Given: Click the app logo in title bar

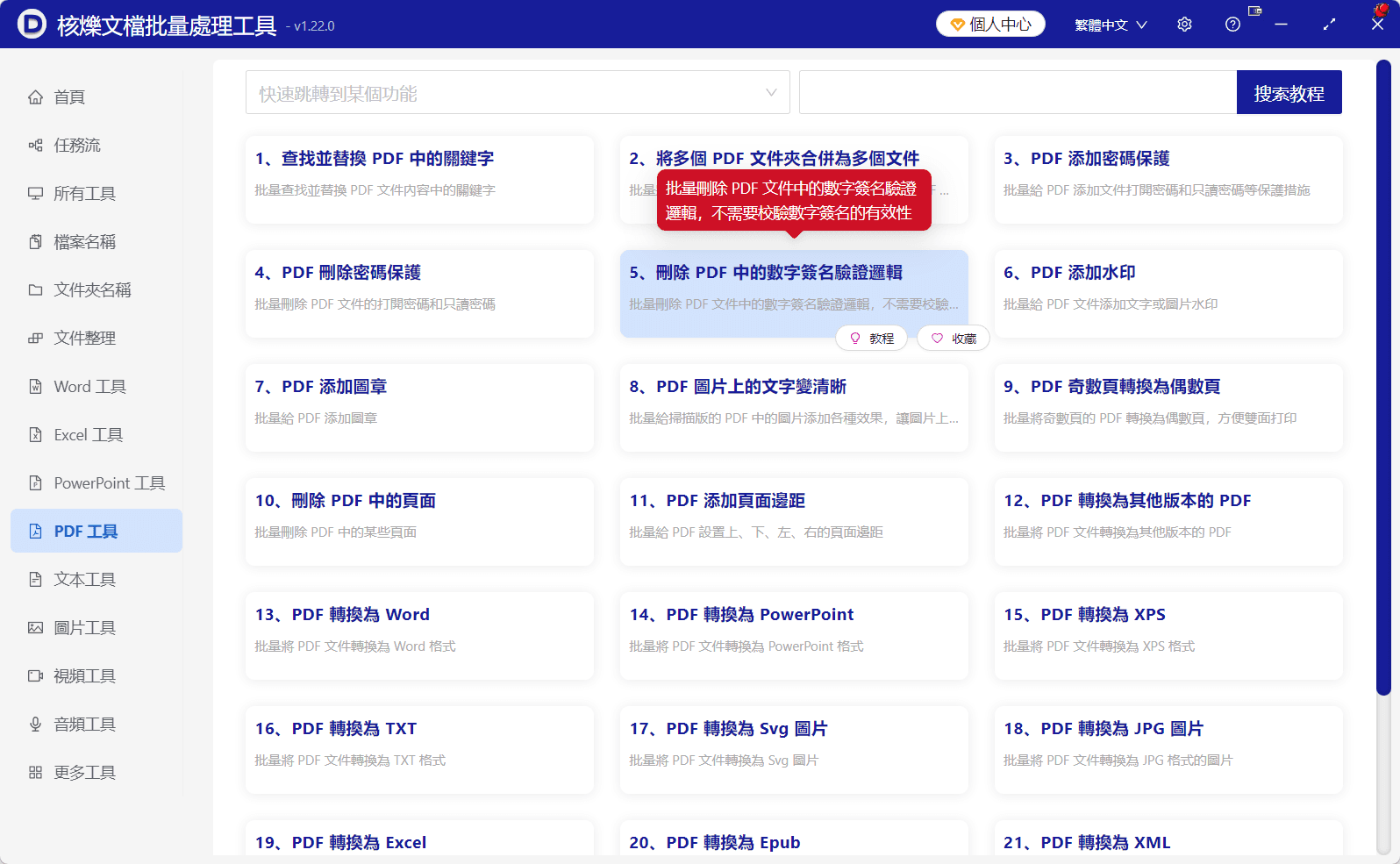Looking at the screenshot, I should [x=32, y=25].
